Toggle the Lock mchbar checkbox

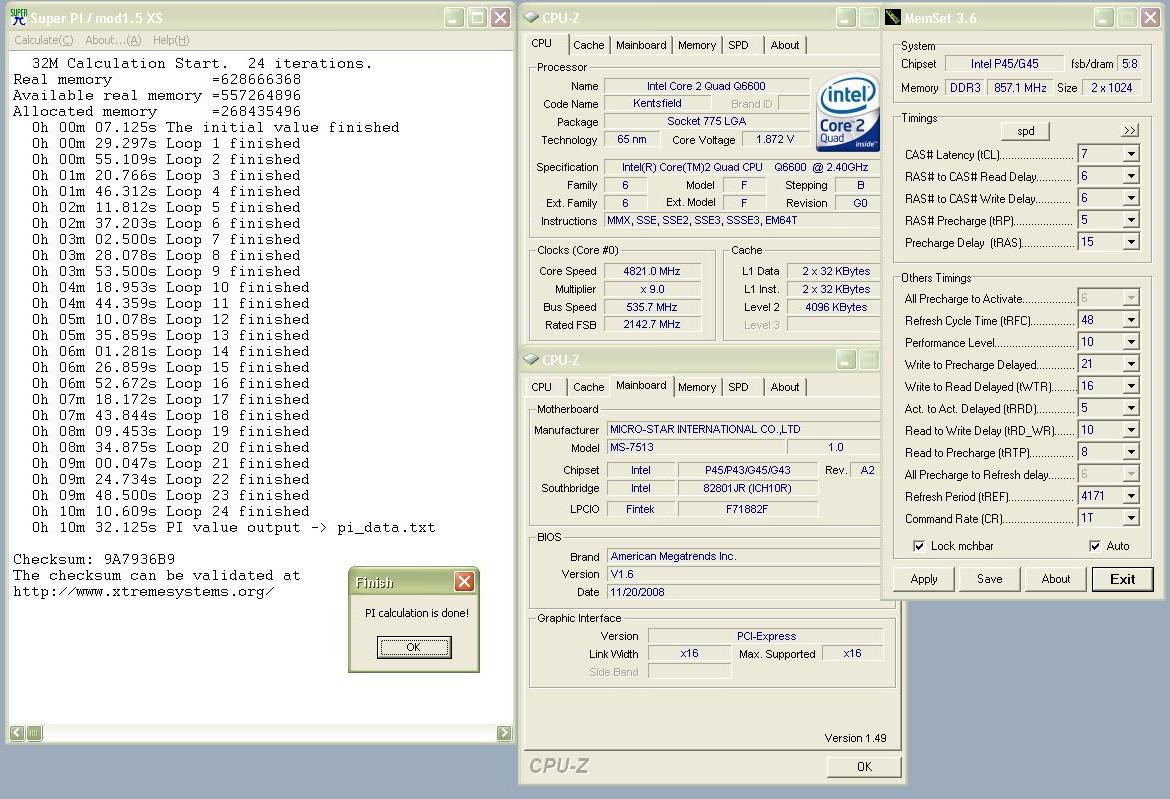point(919,546)
